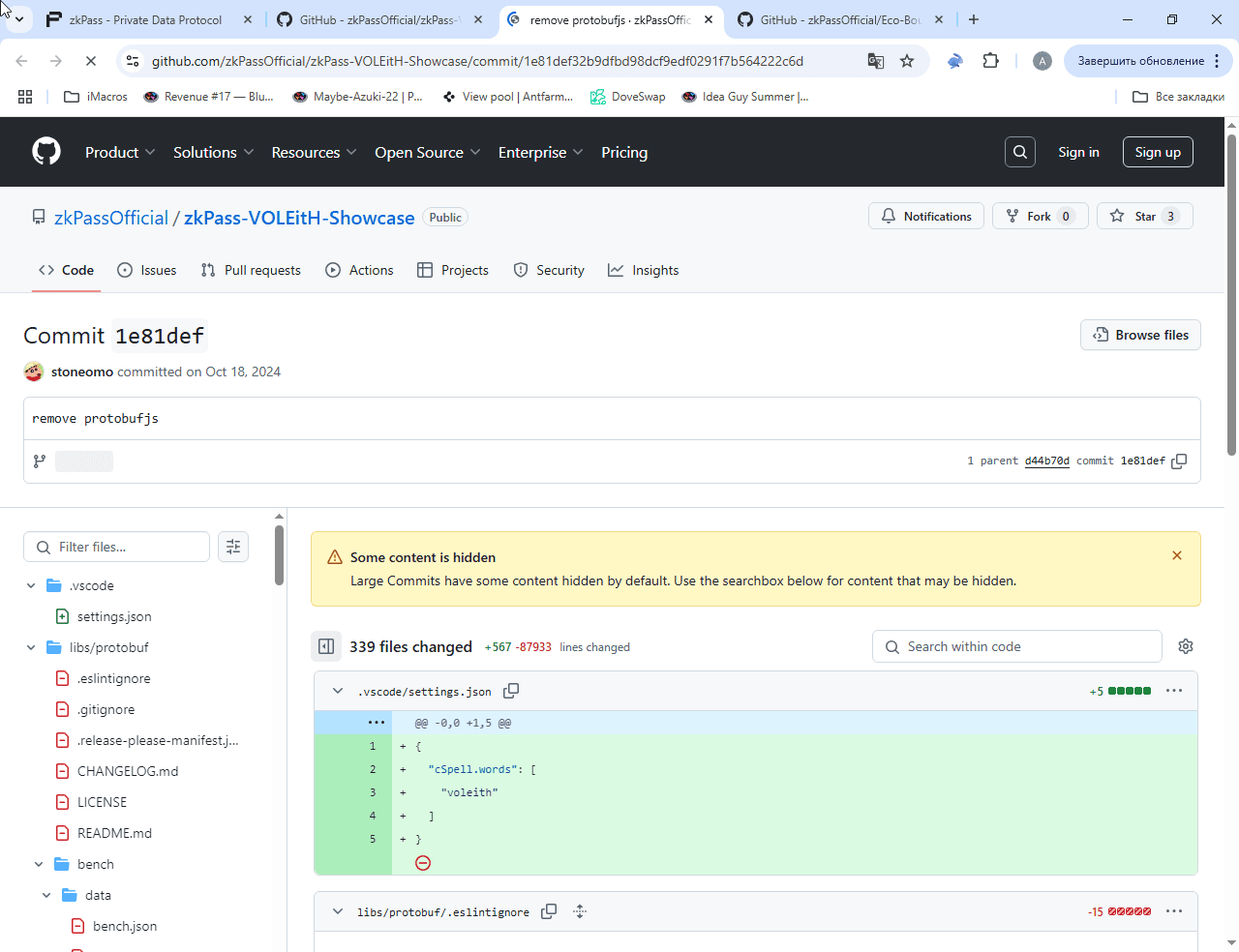Image resolution: width=1239 pixels, height=952 pixels.
Task: Open tab search dropdown arrow
Action: click(18, 19)
